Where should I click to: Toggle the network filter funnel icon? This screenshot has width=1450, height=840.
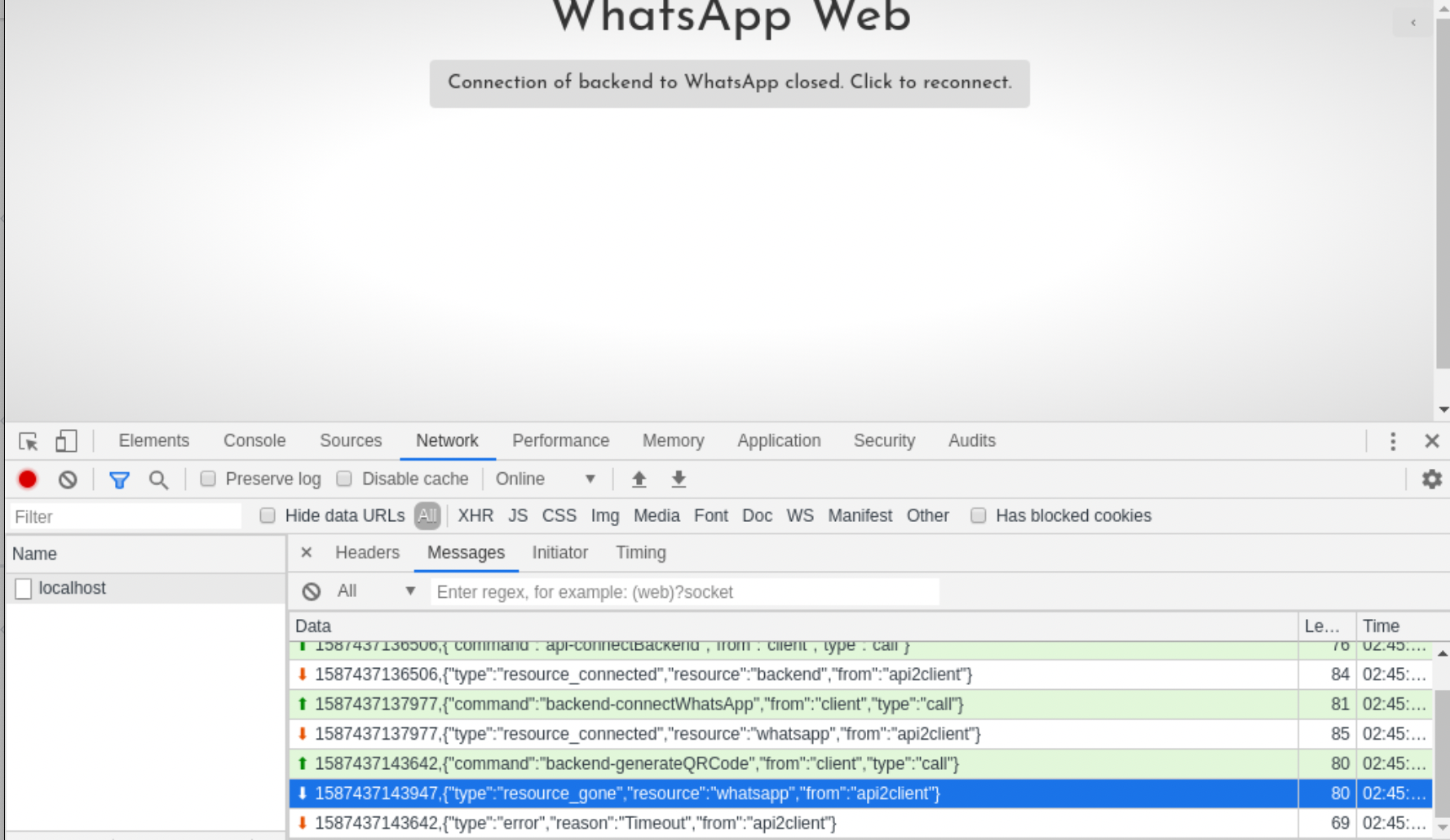click(x=120, y=480)
